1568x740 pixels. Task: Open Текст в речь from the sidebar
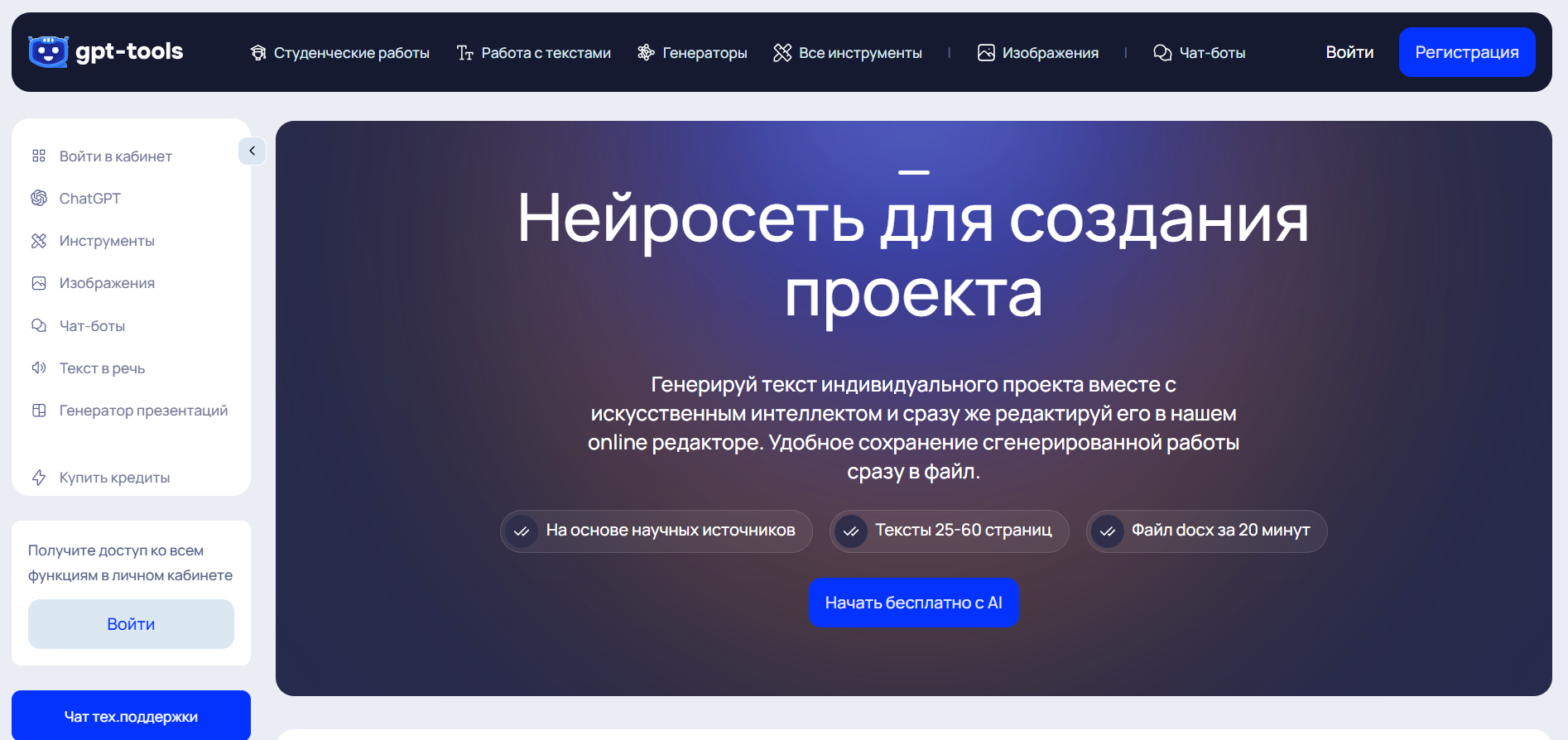(x=102, y=368)
